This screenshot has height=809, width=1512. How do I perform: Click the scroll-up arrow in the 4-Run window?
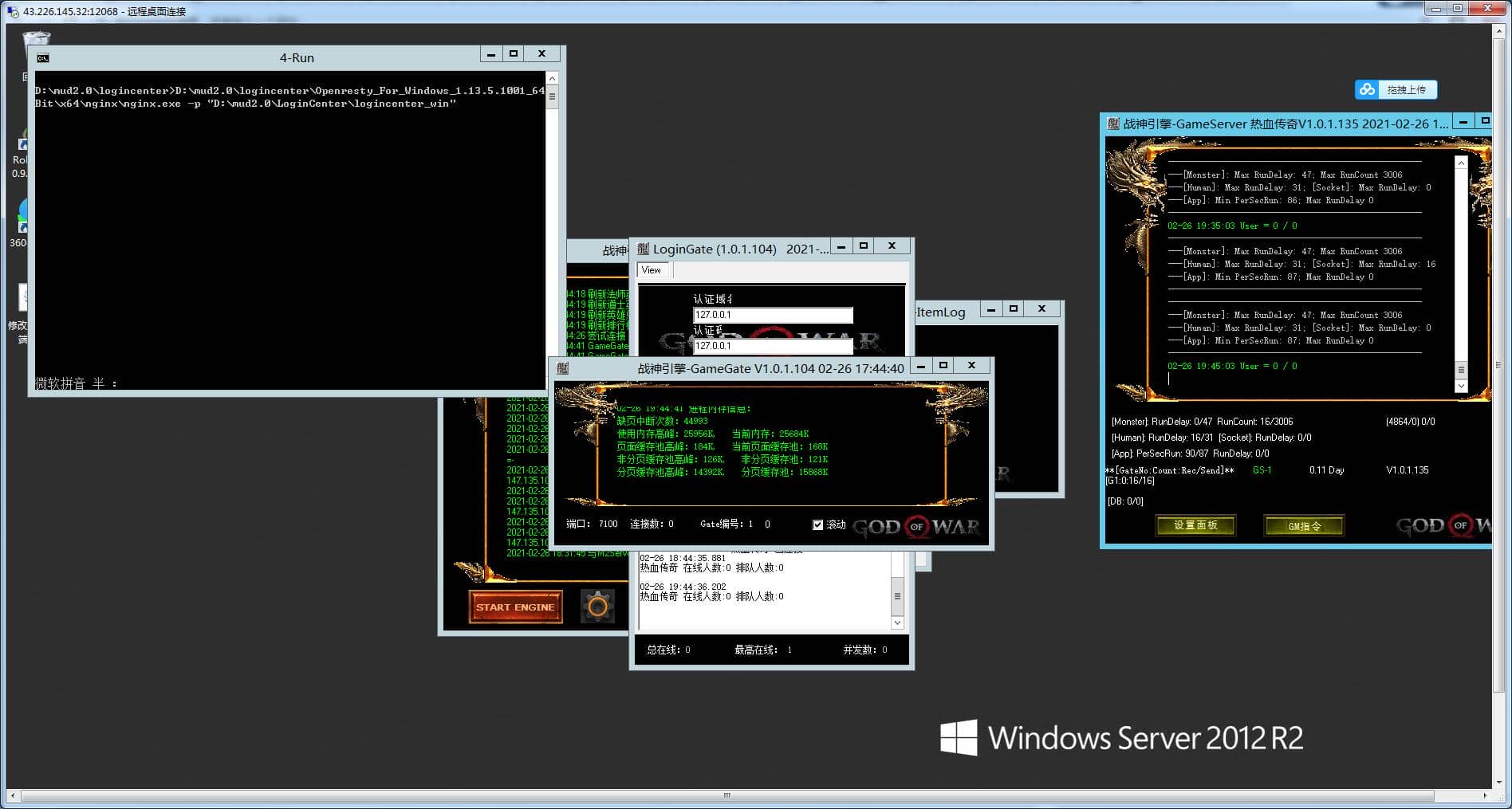click(552, 78)
